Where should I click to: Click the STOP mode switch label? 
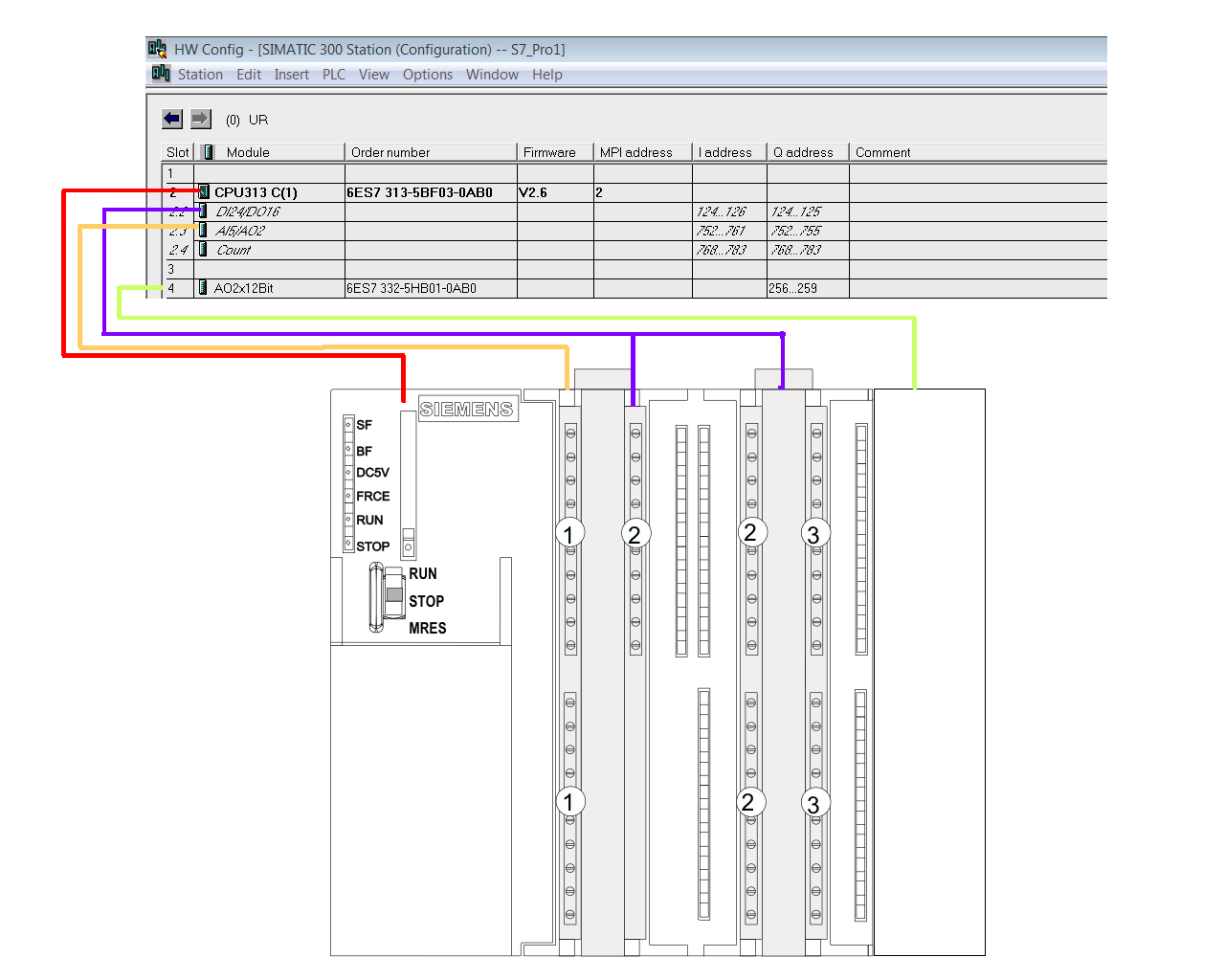[x=427, y=601]
